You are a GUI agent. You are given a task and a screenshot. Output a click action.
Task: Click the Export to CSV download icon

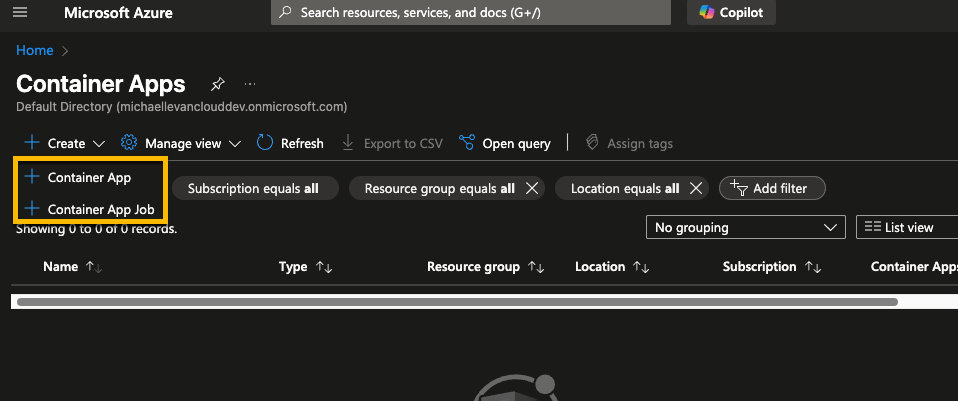click(348, 143)
